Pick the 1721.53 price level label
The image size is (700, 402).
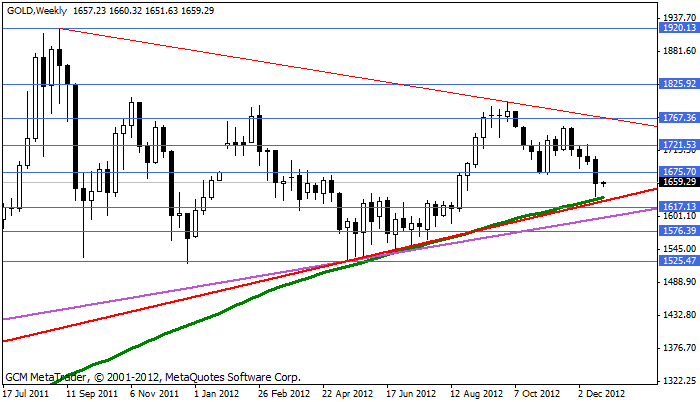click(678, 146)
